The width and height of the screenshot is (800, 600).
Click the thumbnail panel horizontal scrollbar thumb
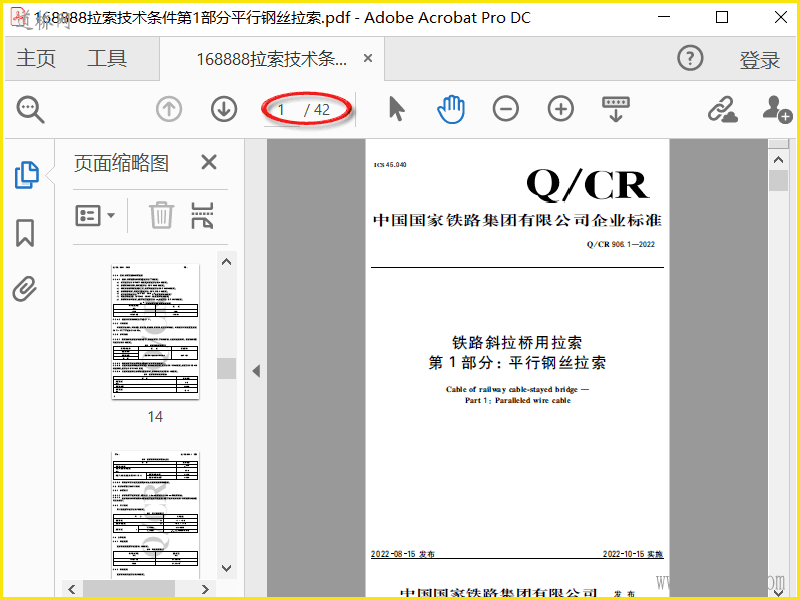[129, 589]
